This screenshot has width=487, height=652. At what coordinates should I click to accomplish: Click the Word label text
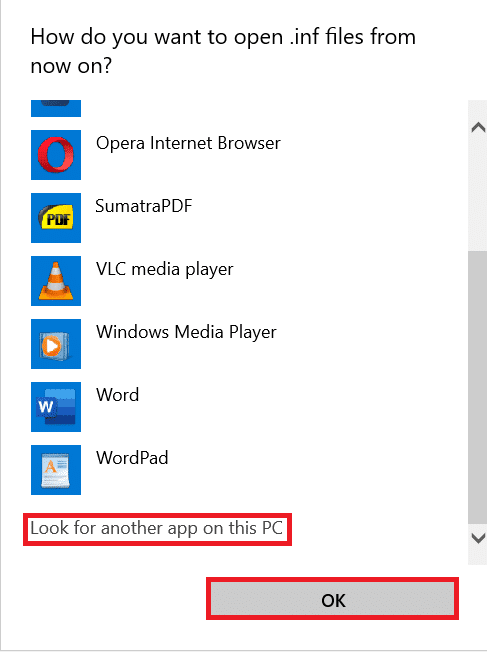tap(118, 395)
